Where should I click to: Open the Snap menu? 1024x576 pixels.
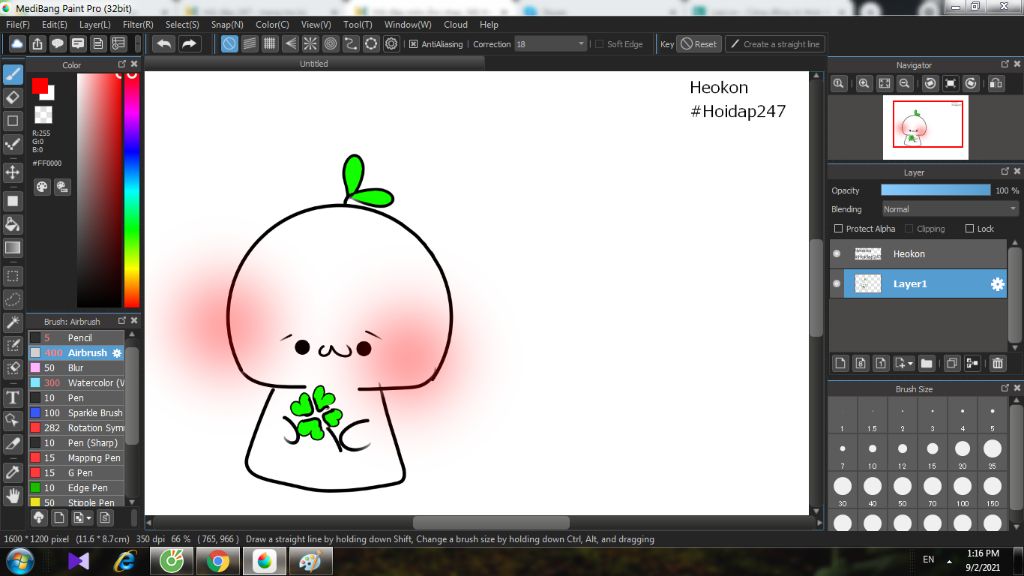coord(227,25)
